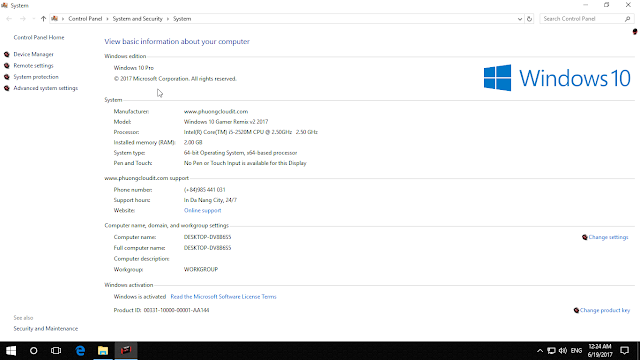Open Device Manager from the sidebar

click(33, 54)
